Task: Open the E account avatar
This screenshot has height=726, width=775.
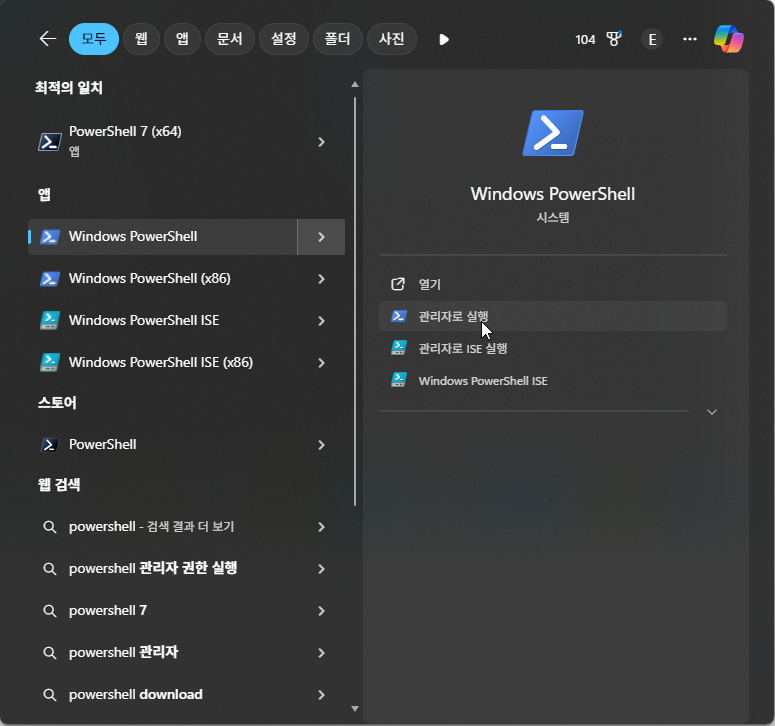Action: coord(652,39)
